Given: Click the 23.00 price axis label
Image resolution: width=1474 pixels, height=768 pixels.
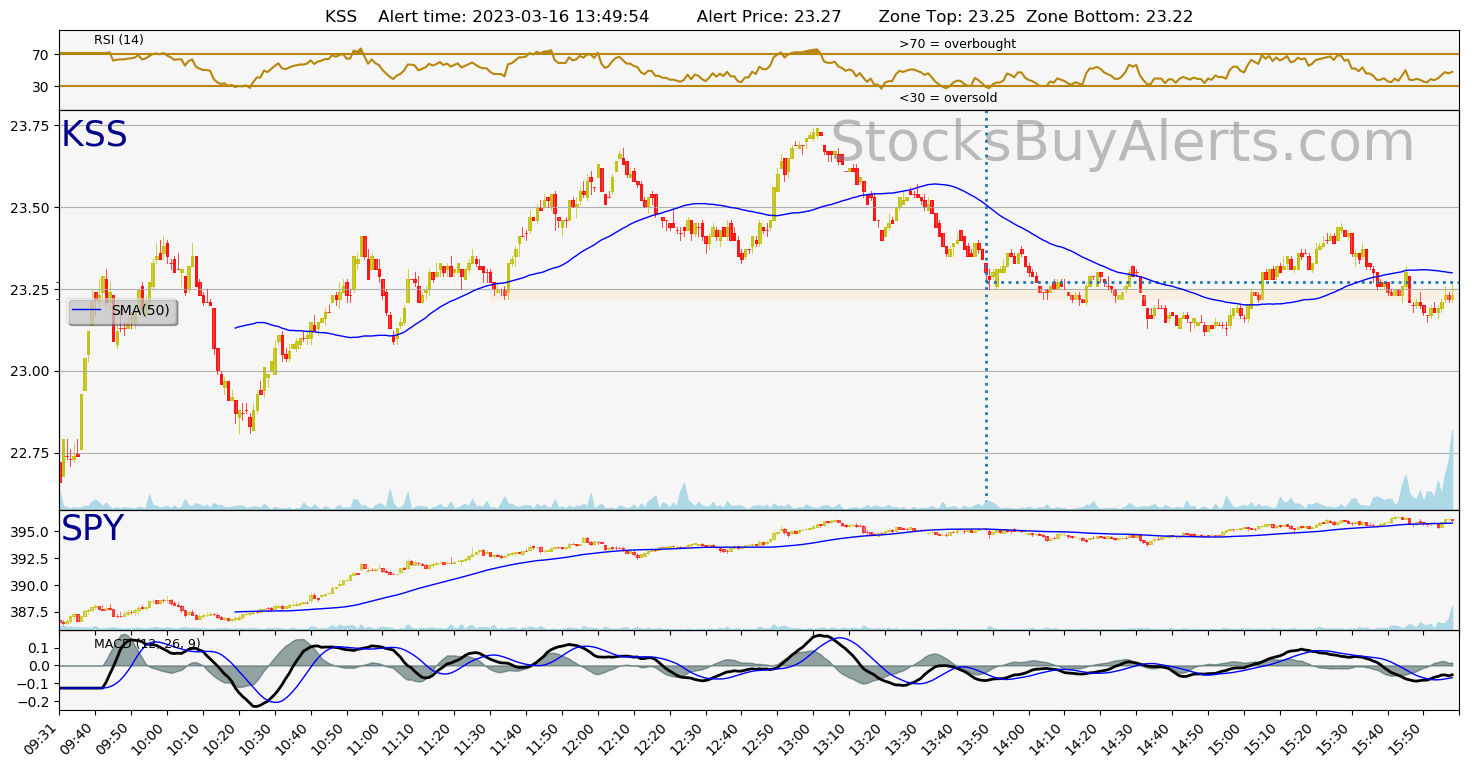Looking at the screenshot, I should pos(31,372).
